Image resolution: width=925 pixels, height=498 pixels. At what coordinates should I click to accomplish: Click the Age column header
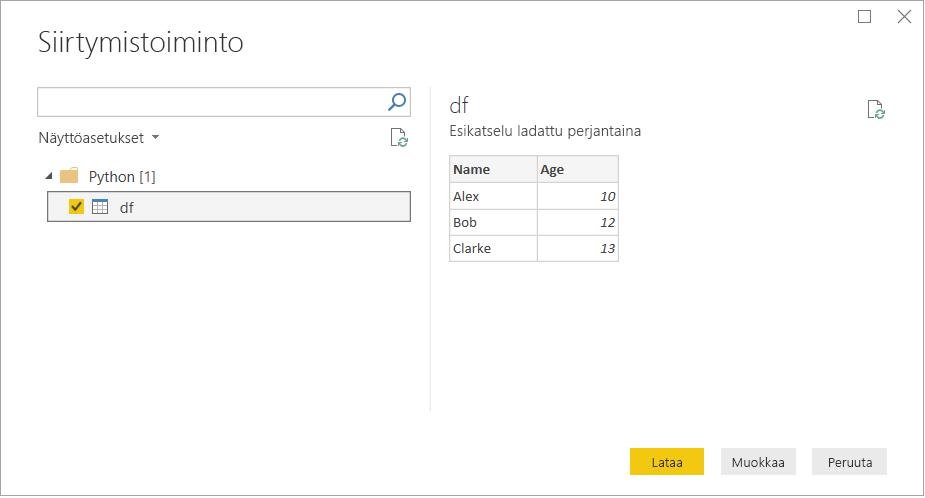[x=578, y=169]
